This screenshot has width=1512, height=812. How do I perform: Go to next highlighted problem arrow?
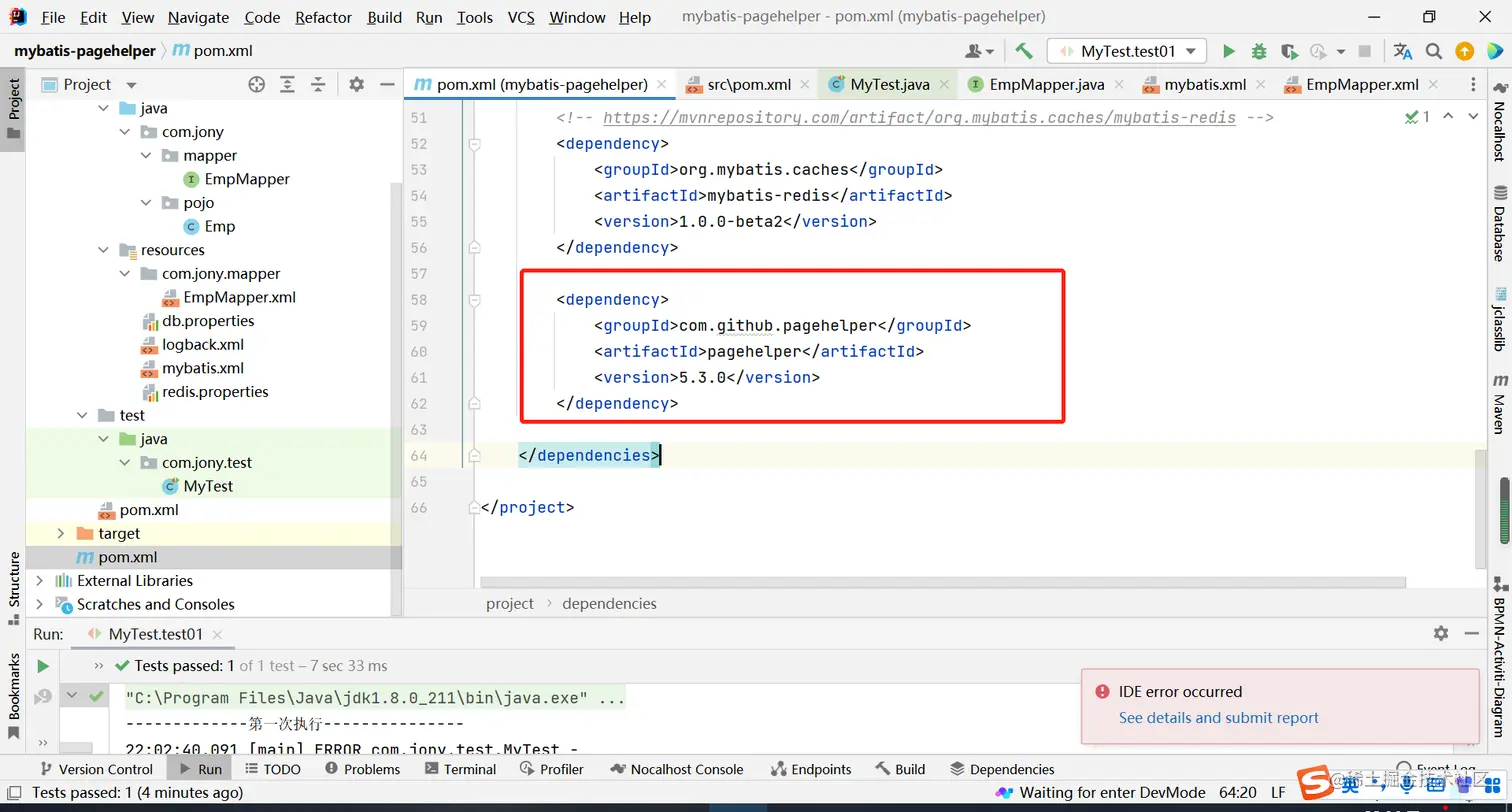coord(1473,117)
